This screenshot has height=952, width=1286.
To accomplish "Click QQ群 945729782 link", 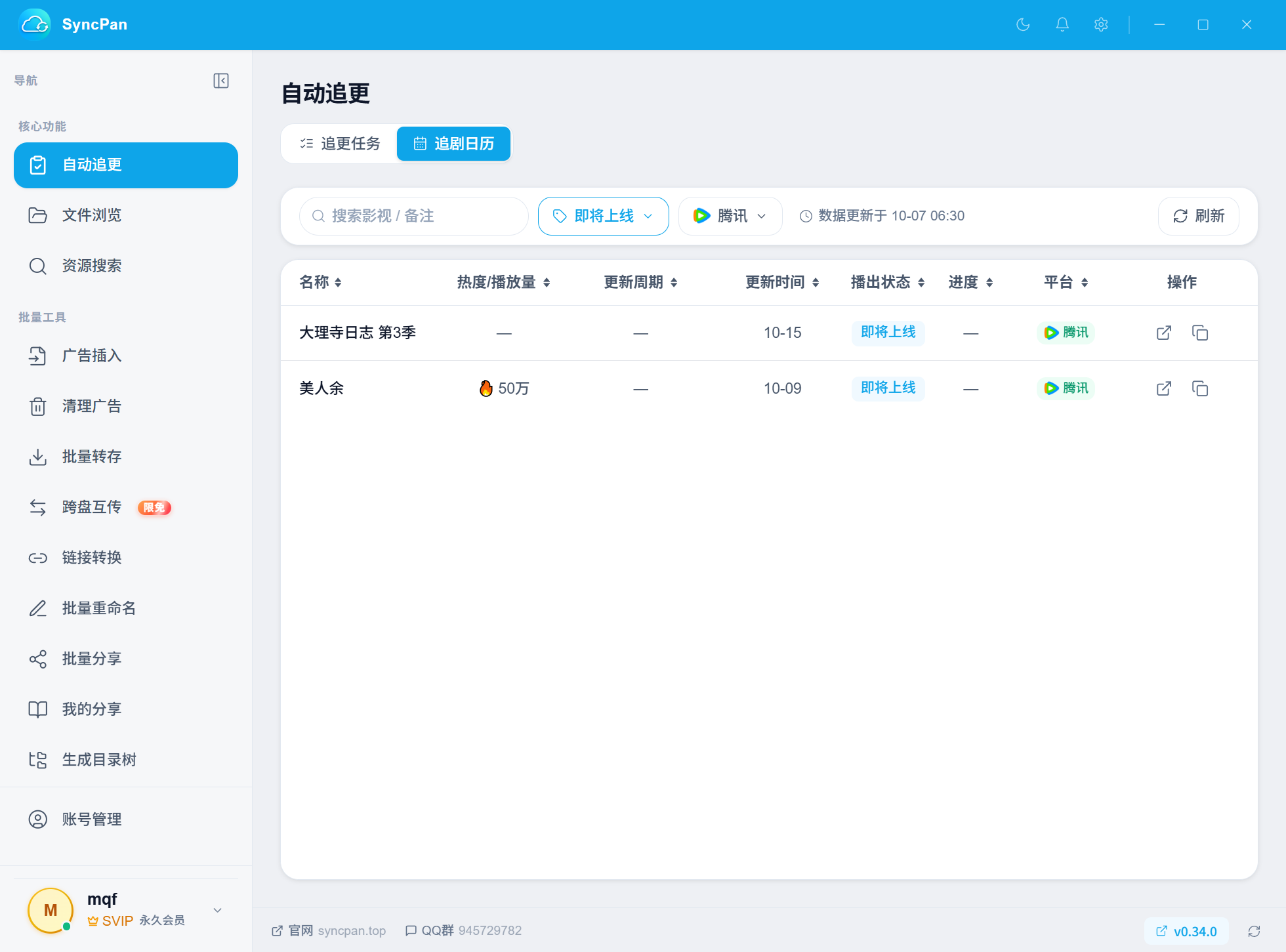I will tap(463, 931).
